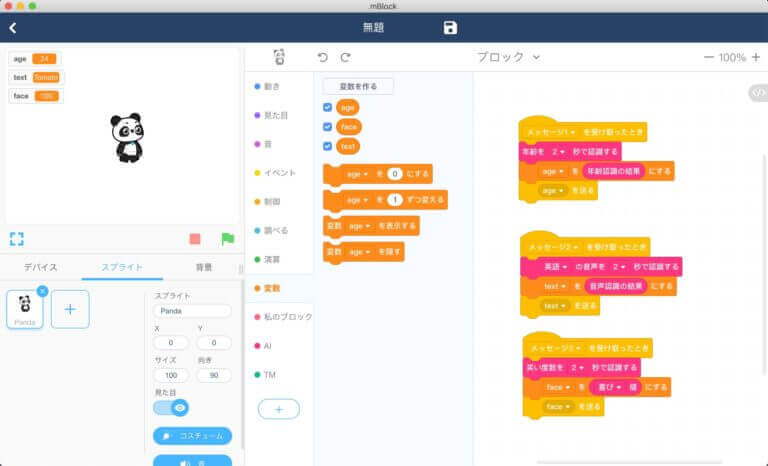Click the text variable reporter block
The image size is (768, 466).
tap(348, 146)
